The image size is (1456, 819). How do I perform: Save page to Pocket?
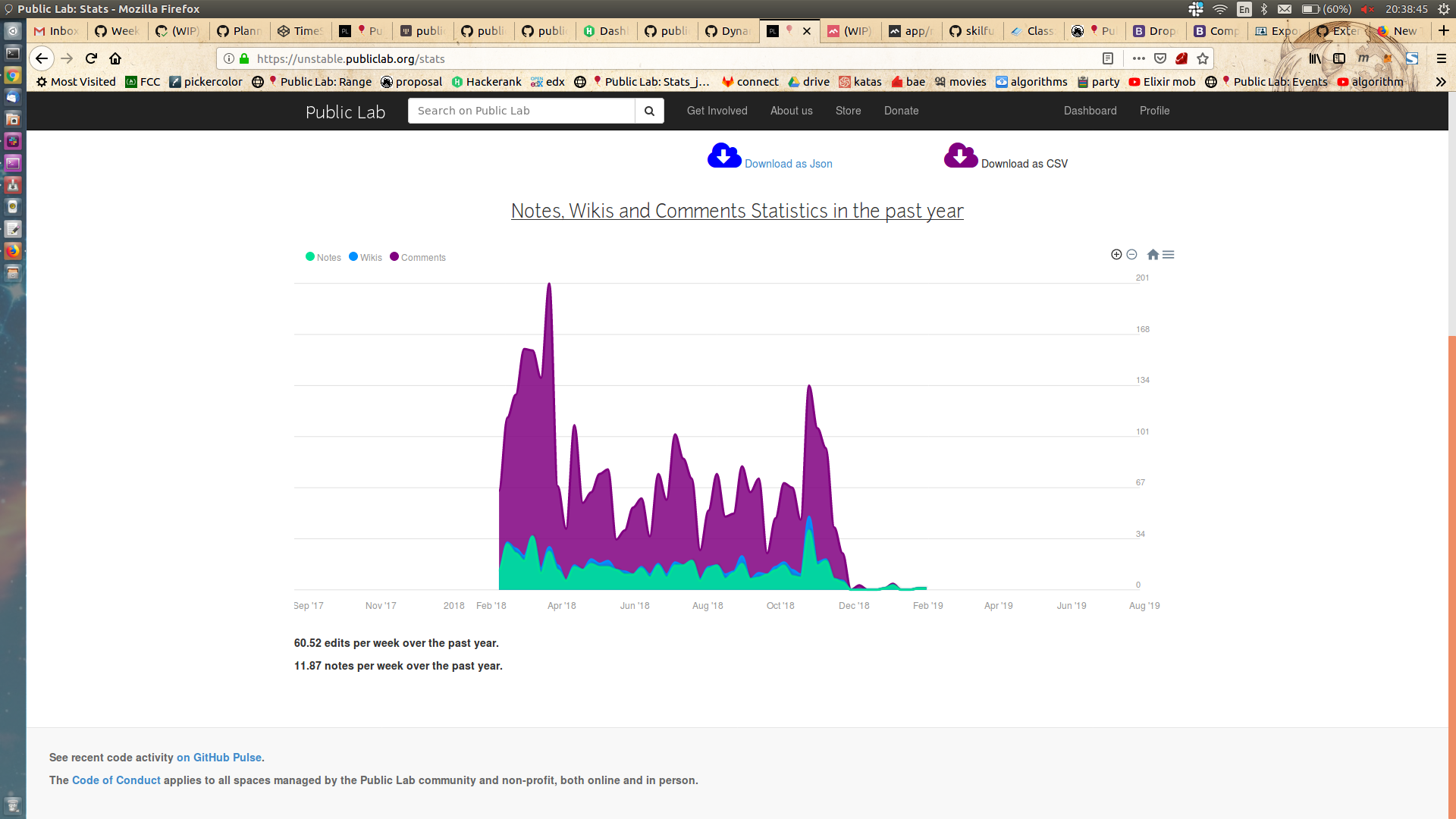click(1160, 58)
